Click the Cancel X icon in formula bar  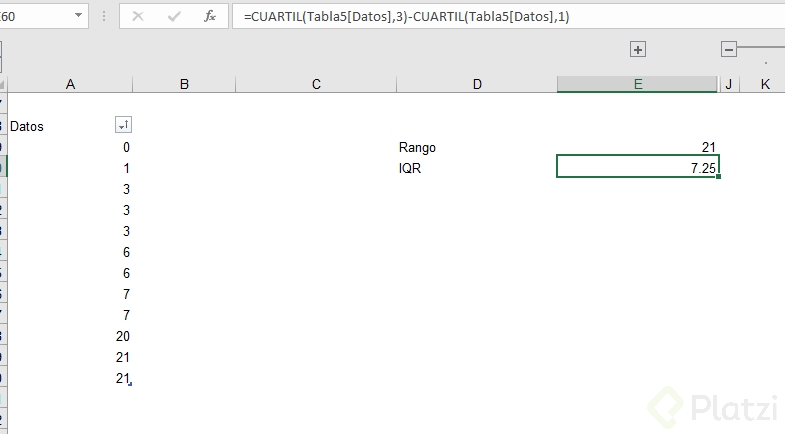pyautogui.click(x=138, y=17)
